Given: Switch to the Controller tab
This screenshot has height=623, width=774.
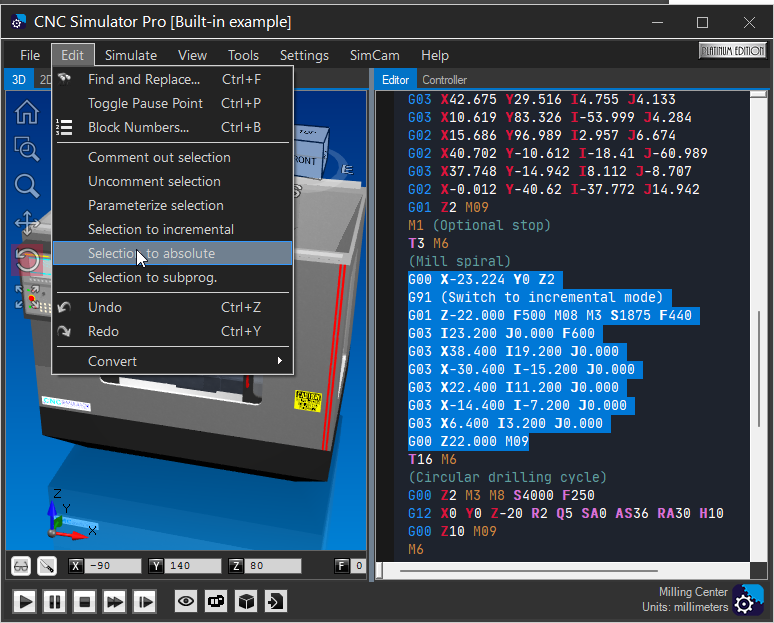Looking at the screenshot, I should coord(444,80).
